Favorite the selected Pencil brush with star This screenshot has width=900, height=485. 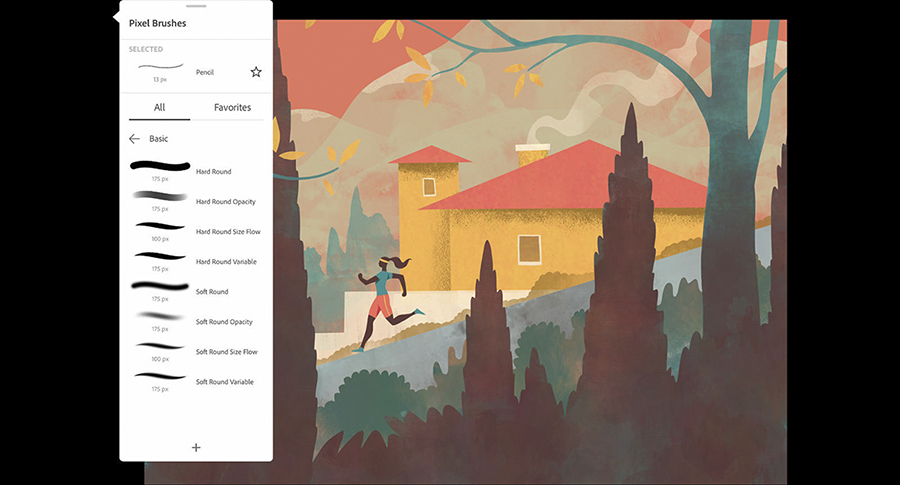point(256,72)
